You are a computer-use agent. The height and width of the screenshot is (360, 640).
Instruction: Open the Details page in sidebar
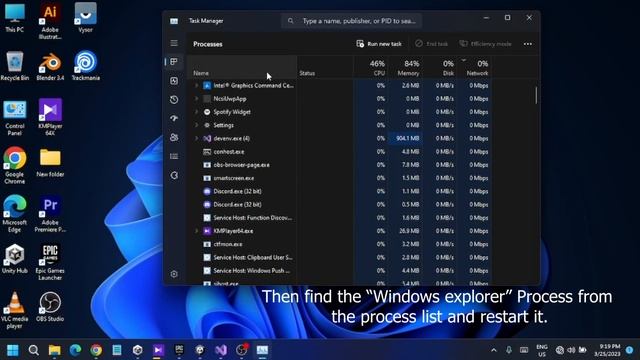click(174, 156)
